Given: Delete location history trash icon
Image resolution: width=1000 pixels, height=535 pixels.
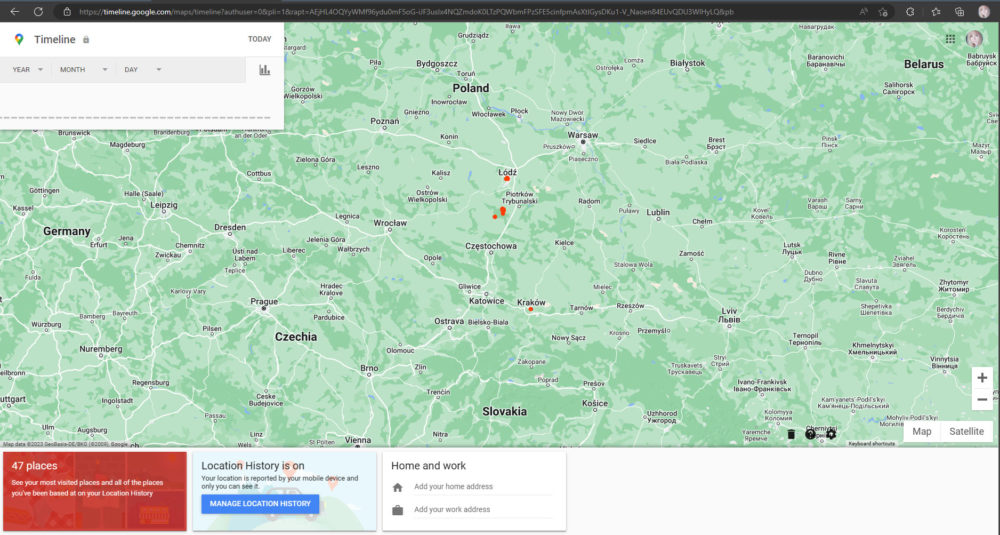Looking at the screenshot, I should click(x=791, y=434).
